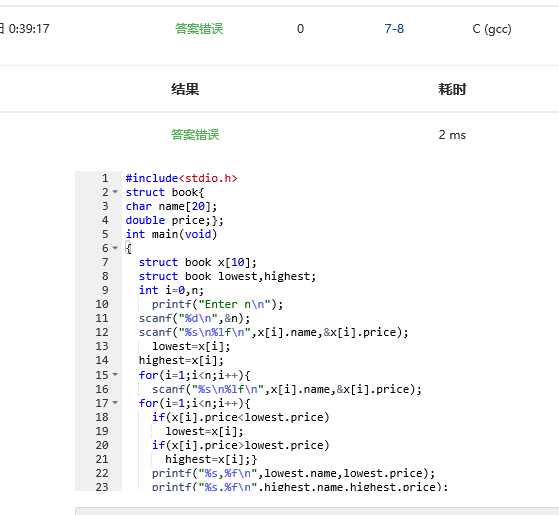Image resolution: width=559 pixels, height=515 pixels.
Task: Click the printf lowest.name line 22
Action: pyautogui.click(x=293, y=473)
